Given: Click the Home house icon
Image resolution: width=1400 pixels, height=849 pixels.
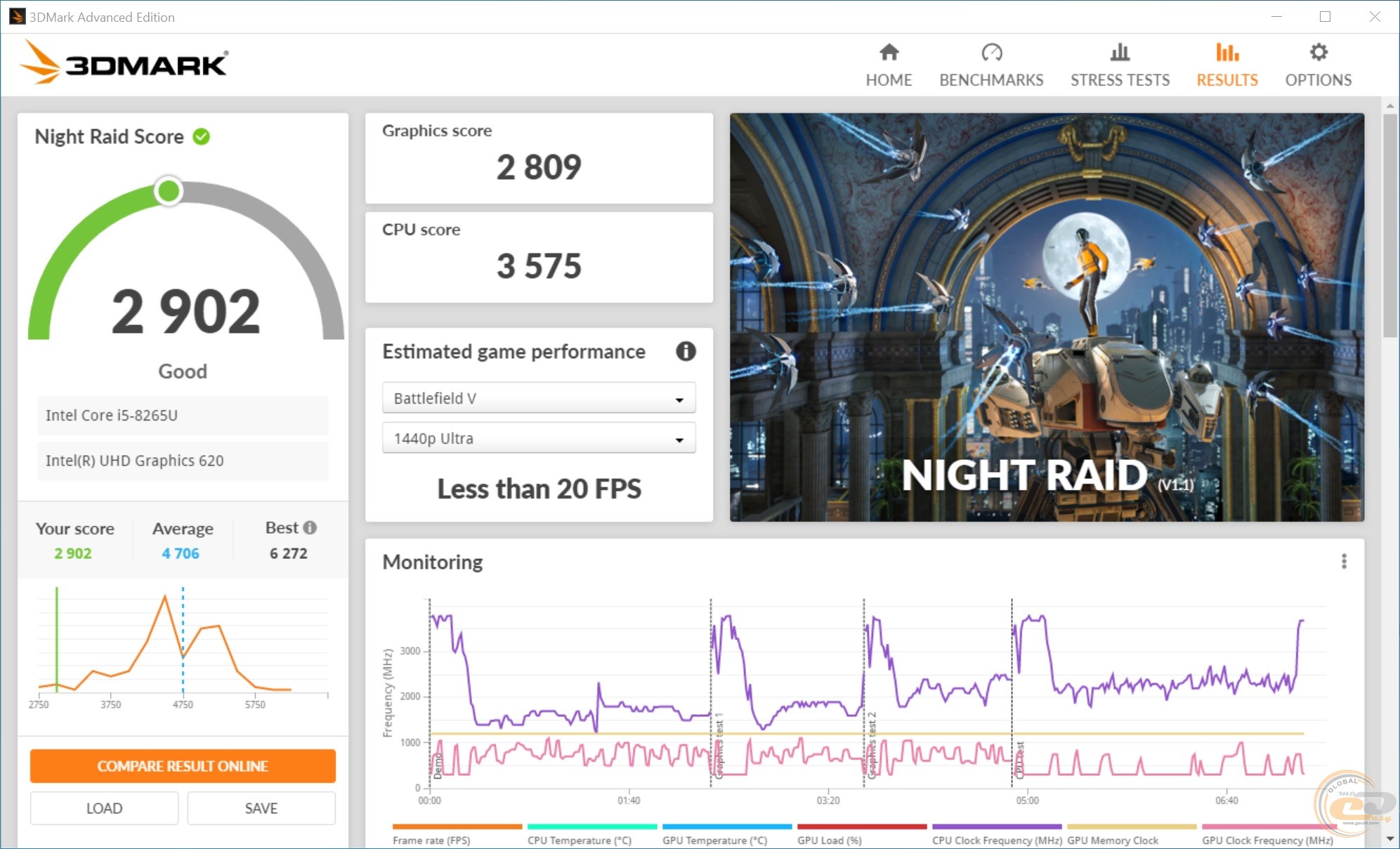Looking at the screenshot, I should coord(889,53).
